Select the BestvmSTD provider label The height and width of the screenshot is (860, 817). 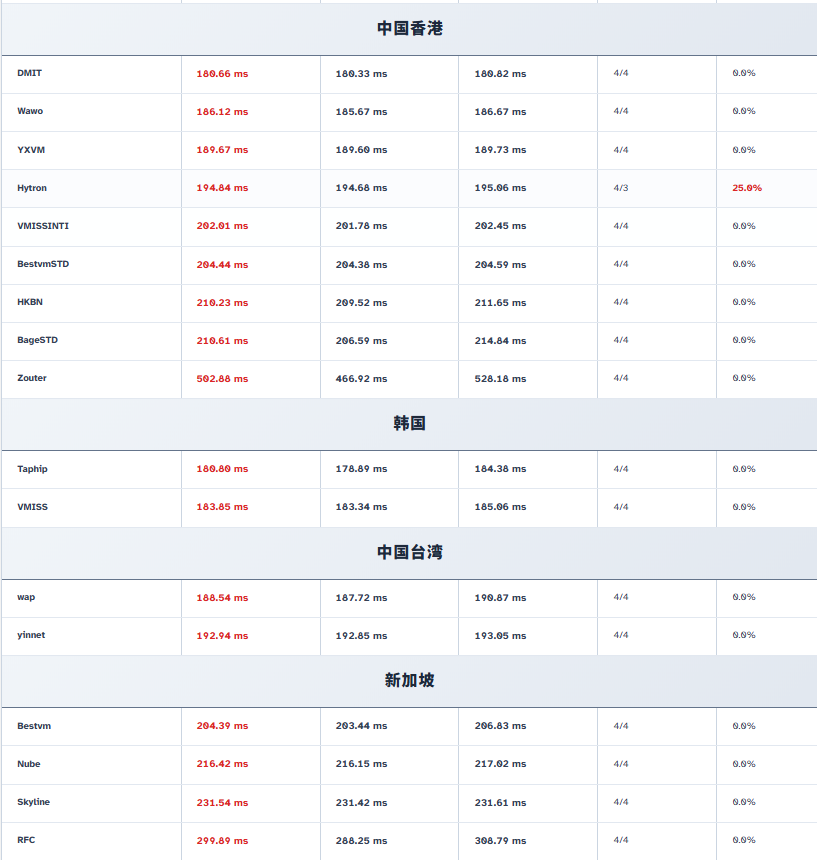click(x=43, y=264)
